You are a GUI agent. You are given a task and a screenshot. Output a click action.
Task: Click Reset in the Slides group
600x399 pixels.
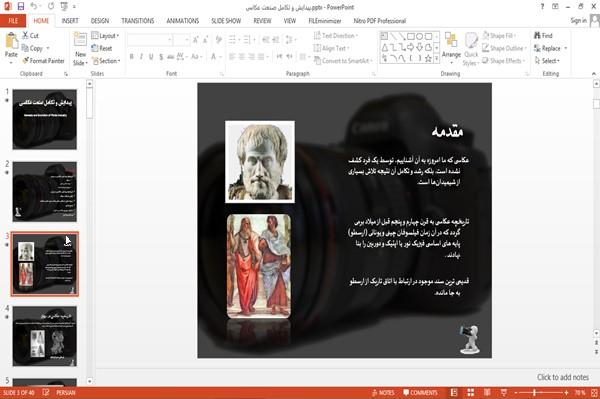[102, 48]
